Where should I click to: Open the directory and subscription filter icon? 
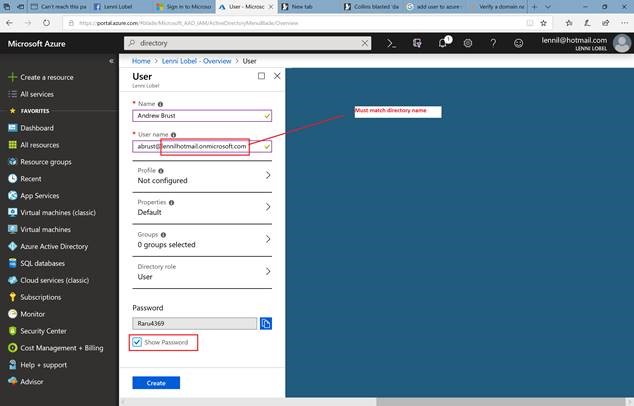click(417, 43)
